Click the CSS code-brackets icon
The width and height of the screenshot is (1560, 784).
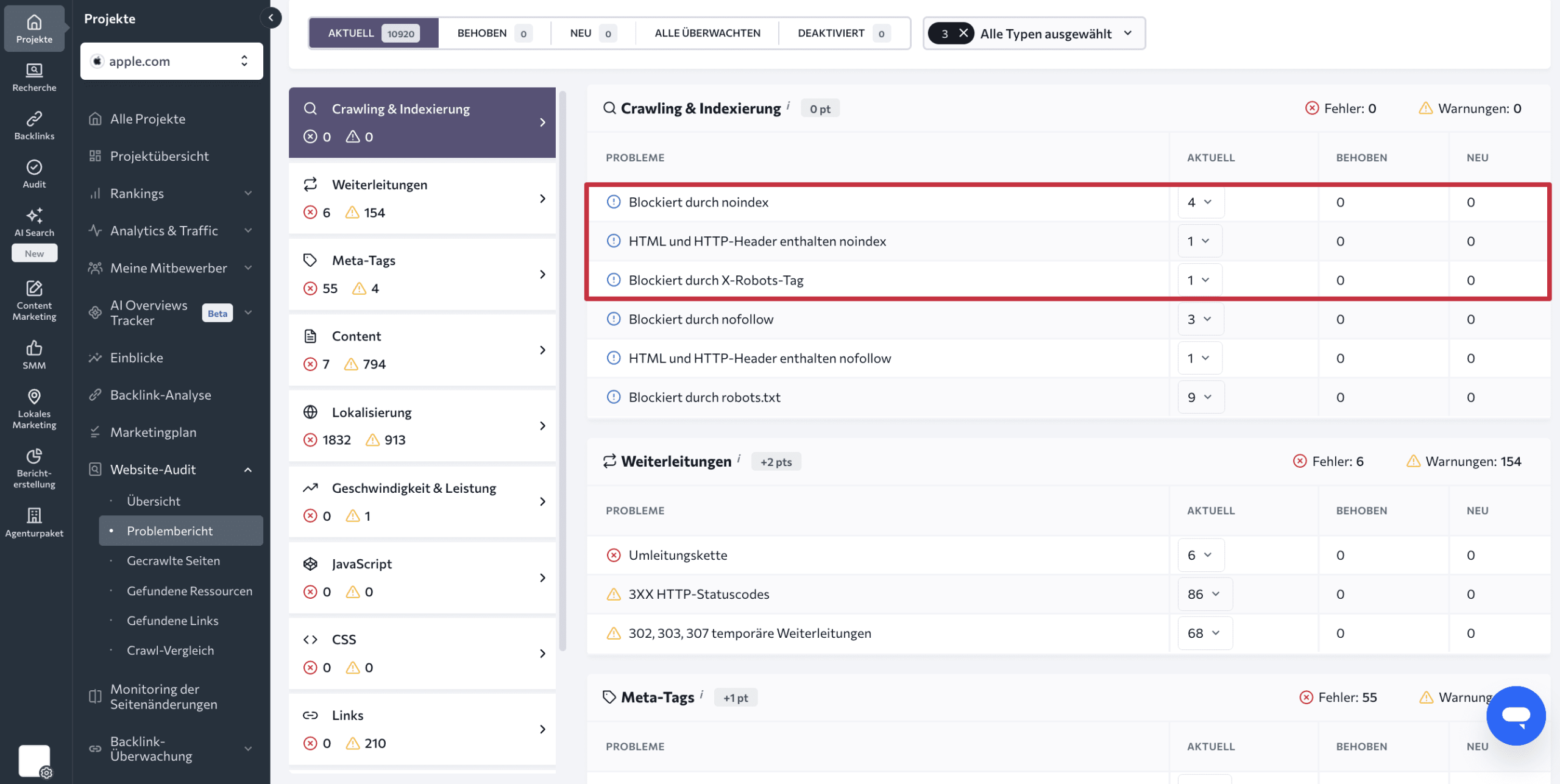coord(310,640)
